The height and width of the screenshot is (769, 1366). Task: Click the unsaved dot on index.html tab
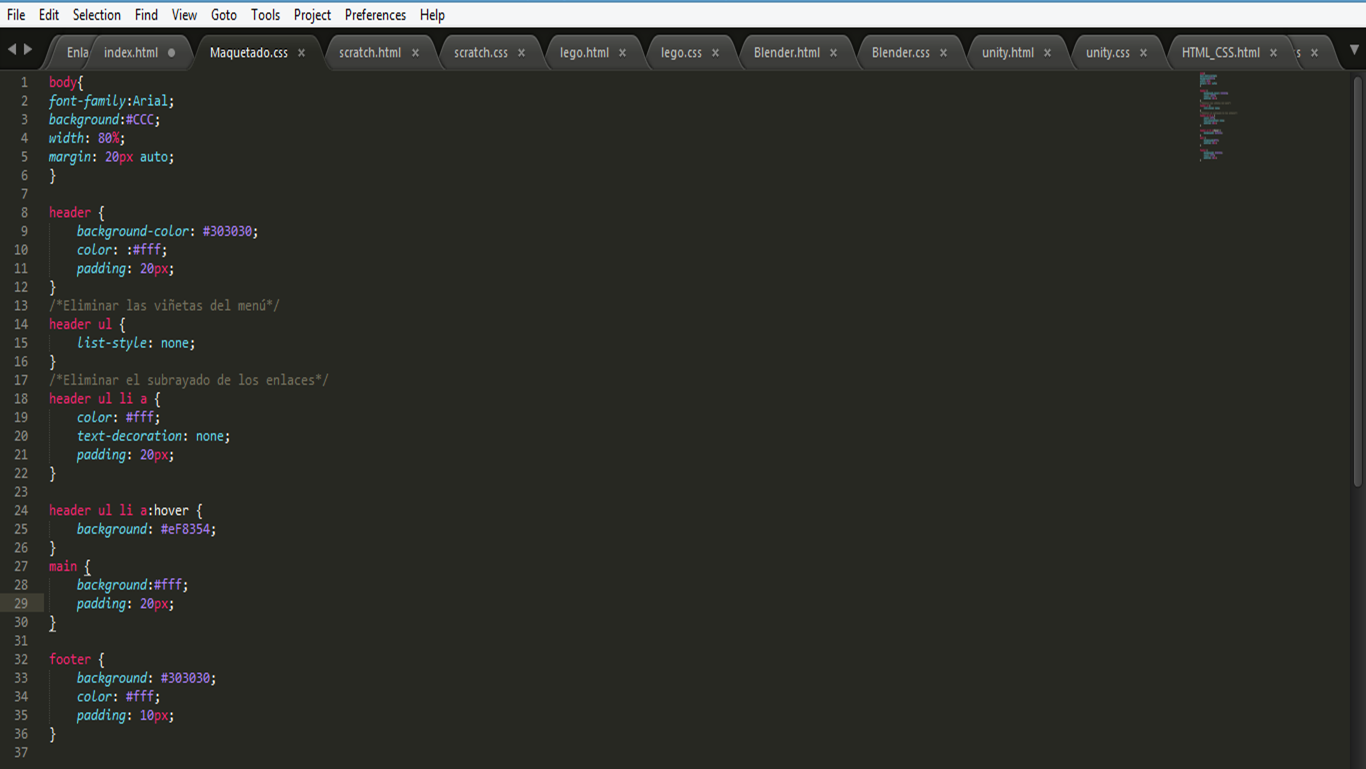[171, 53]
